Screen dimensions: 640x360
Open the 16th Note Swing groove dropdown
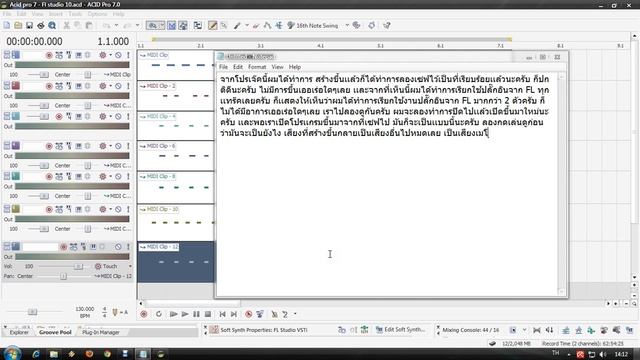click(347, 25)
